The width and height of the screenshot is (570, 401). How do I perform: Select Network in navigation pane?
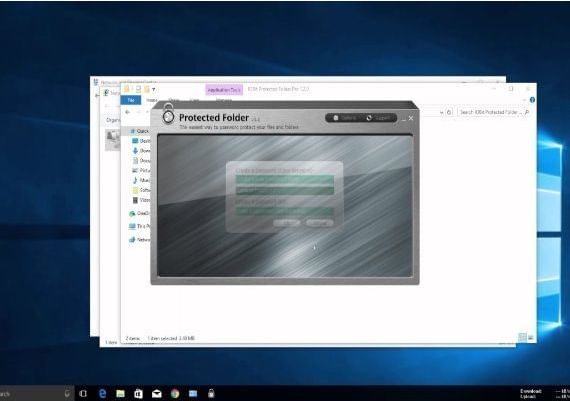(x=140, y=240)
